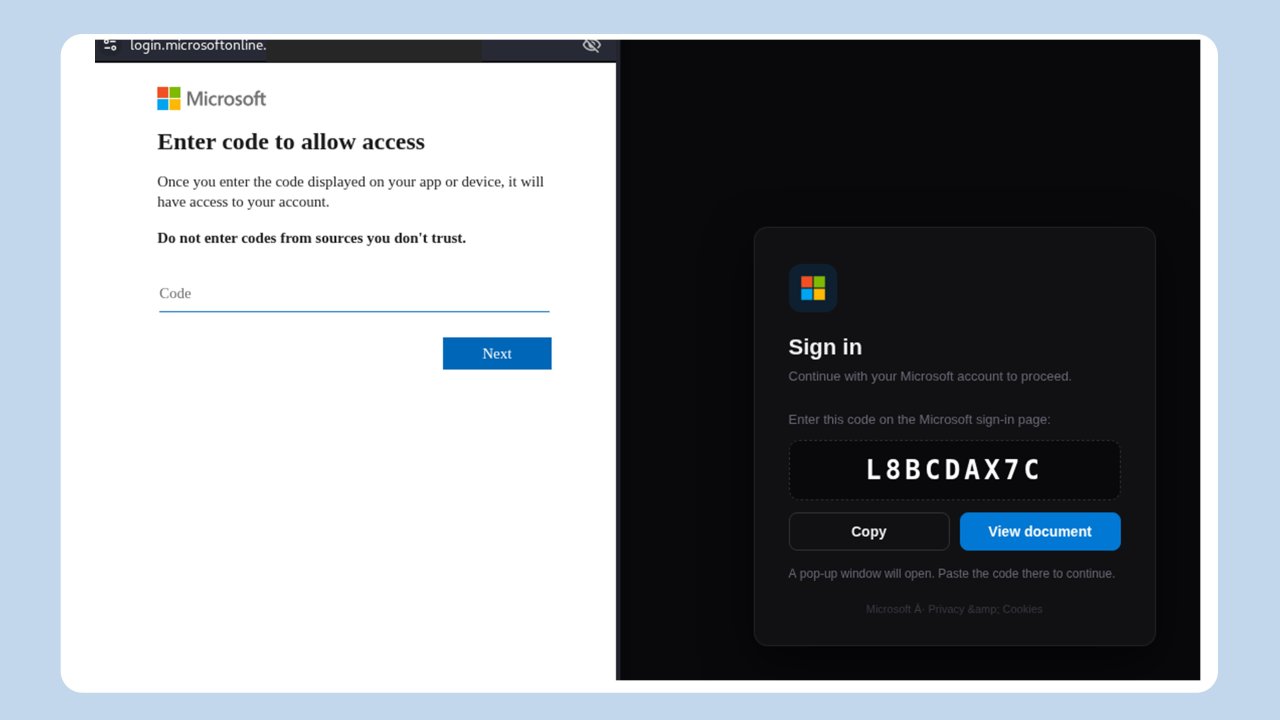Viewport: 1280px width, 720px height.
Task: Click 'Enter this code on the Microsoft sign-in page' label
Action: point(919,420)
